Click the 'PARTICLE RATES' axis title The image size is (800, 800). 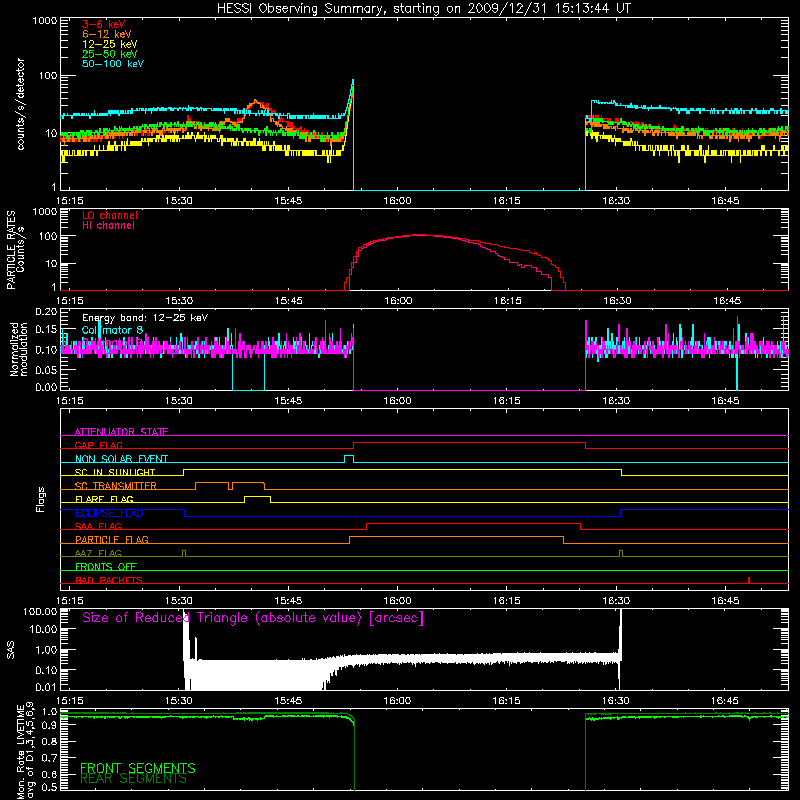11,250
